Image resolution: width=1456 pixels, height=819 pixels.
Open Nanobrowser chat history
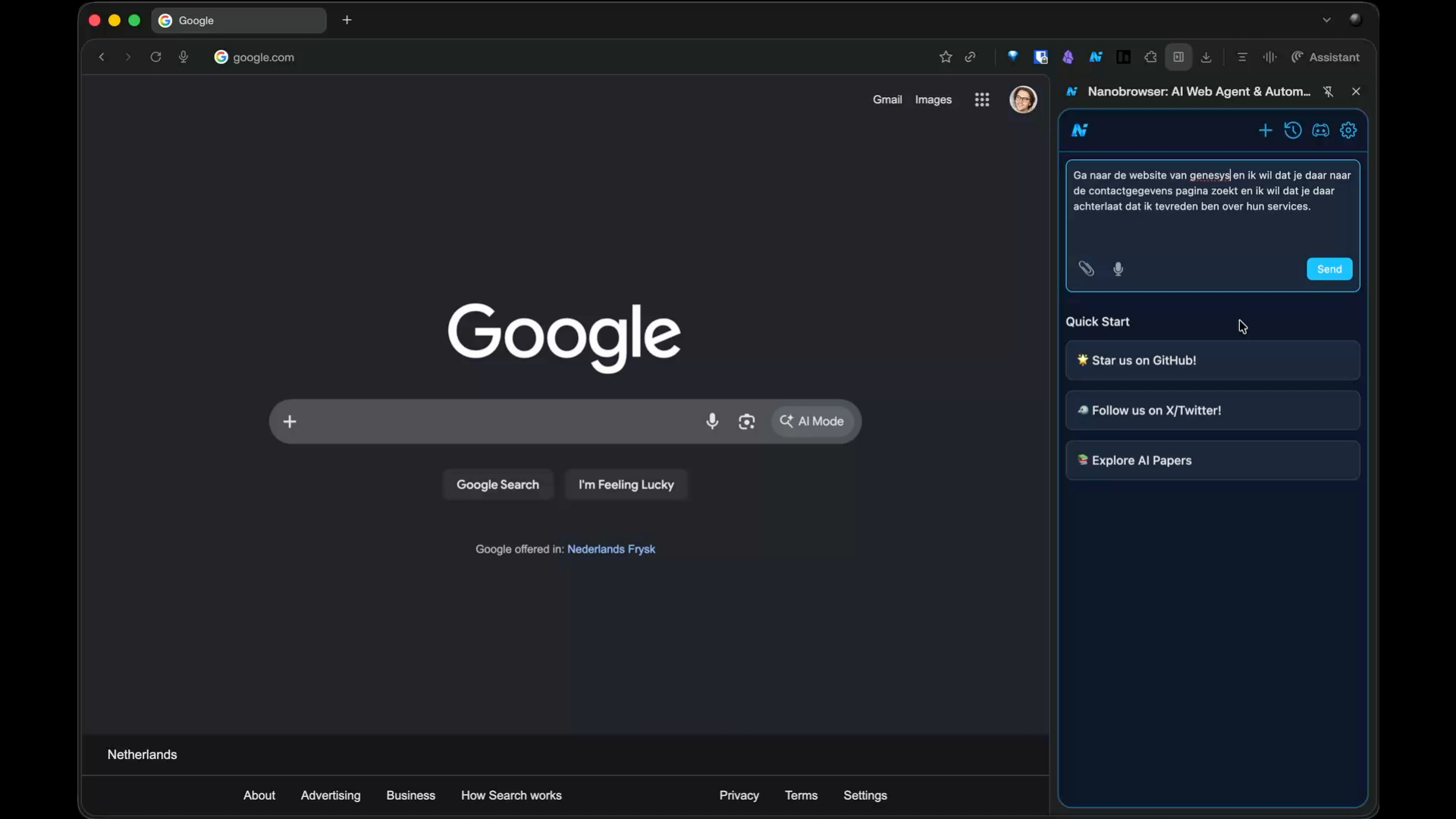pyautogui.click(x=1293, y=130)
